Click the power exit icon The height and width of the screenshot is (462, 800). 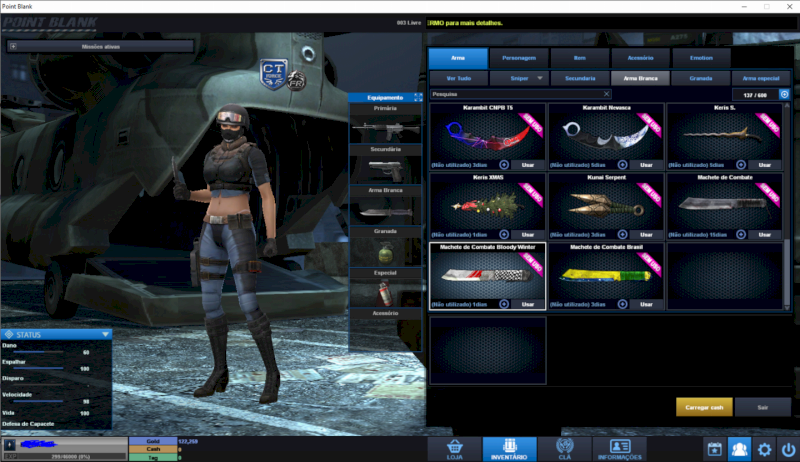tap(788, 449)
